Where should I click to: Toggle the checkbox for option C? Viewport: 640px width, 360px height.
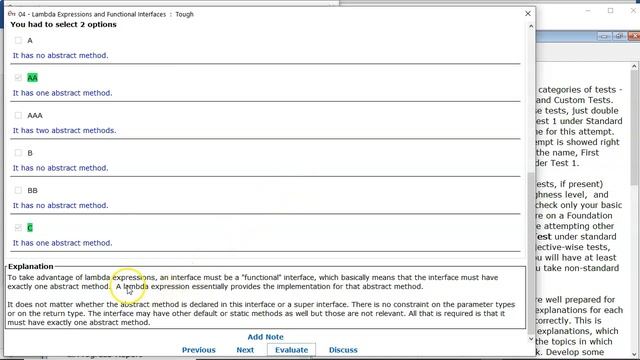[x=18, y=228]
